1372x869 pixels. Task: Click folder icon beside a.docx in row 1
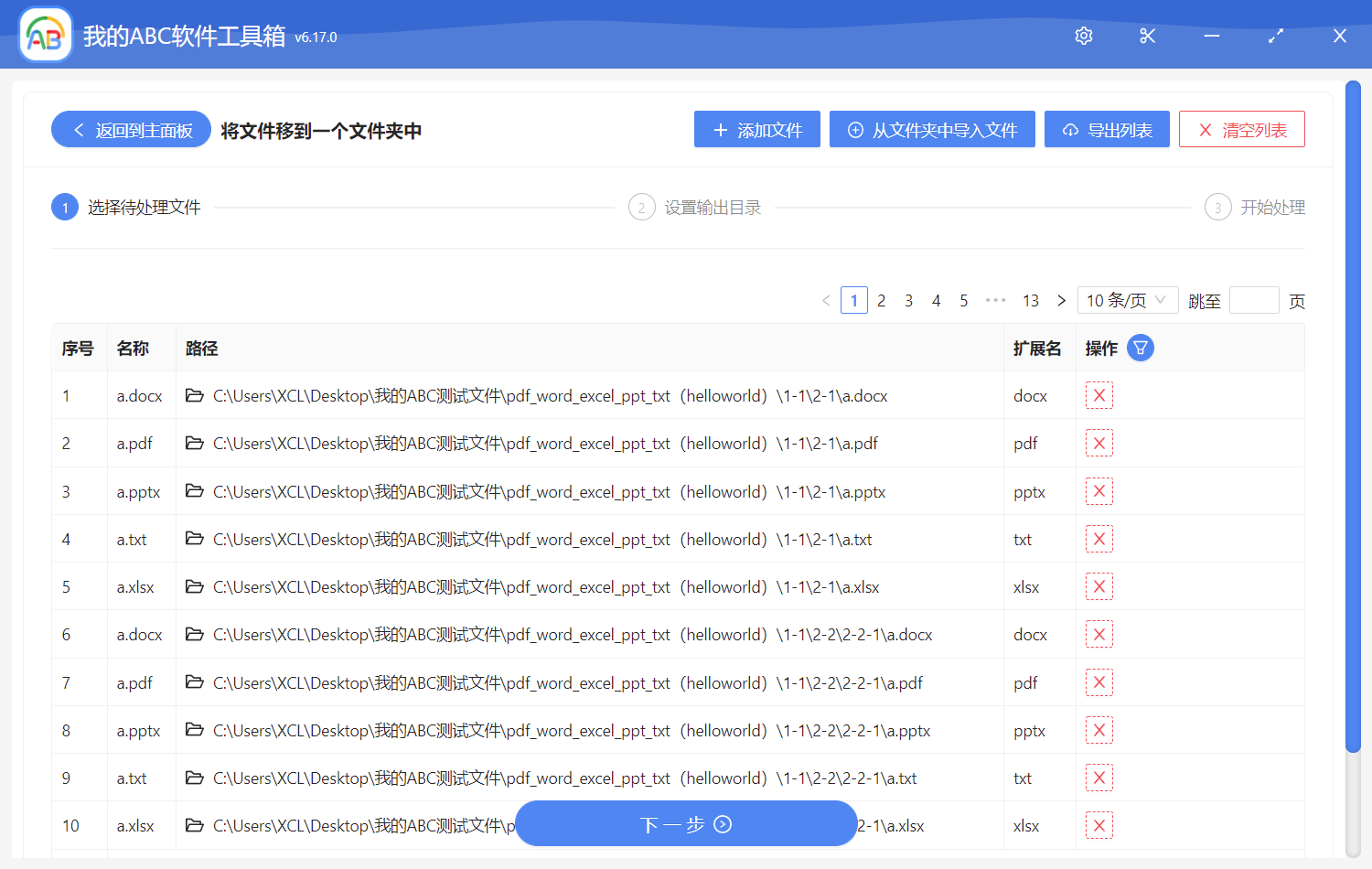[x=194, y=394]
